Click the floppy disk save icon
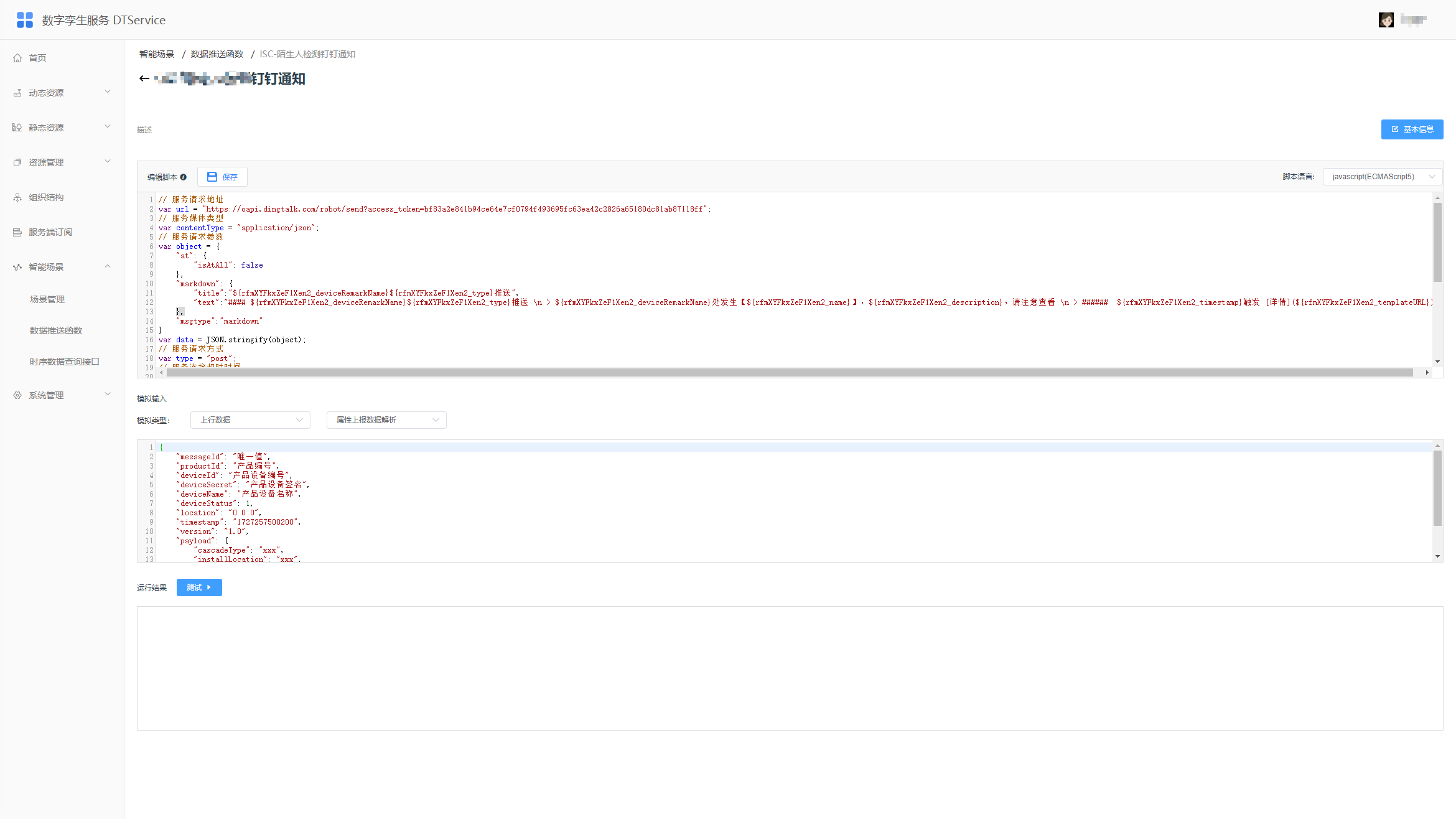Image resolution: width=1456 pixels, height=819 pixels. click(212, 177)
